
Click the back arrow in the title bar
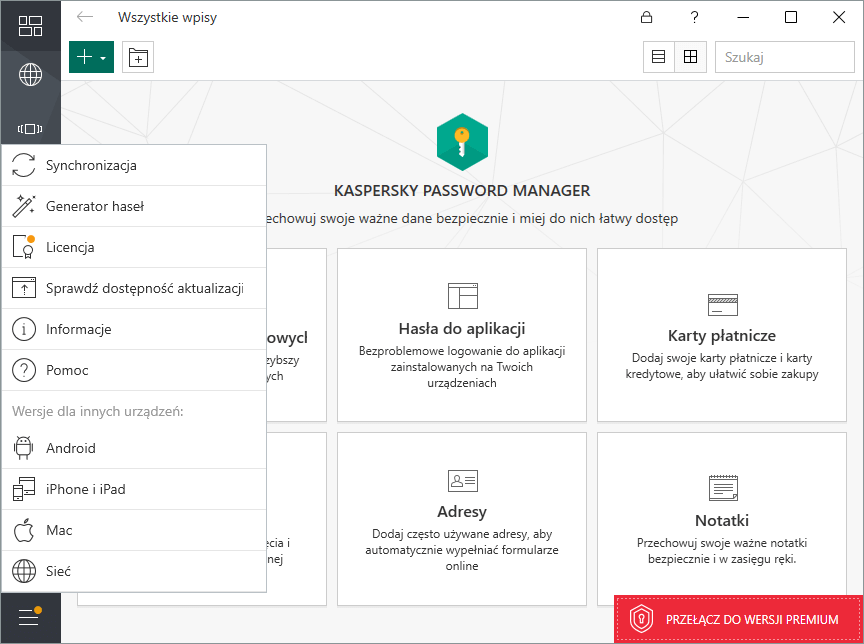click(85, 17)
